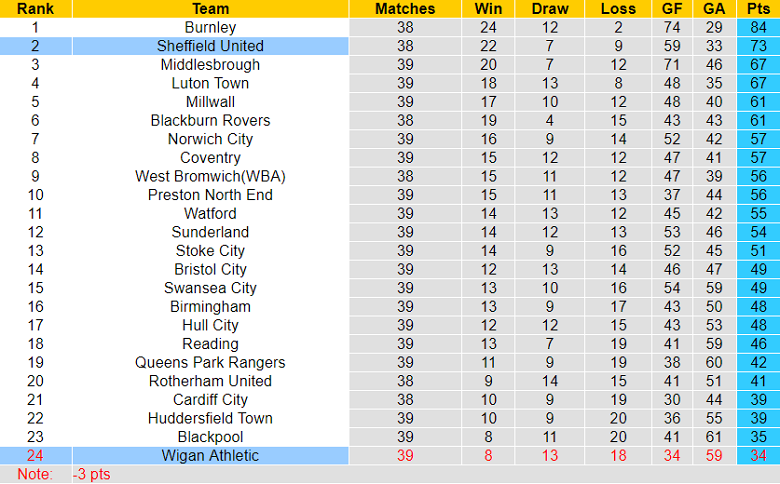Image resolution: width=780 pixels, height=484 pixels.
Task: Open West Bromwich(WBA) team entry
Action: (210, 176)
